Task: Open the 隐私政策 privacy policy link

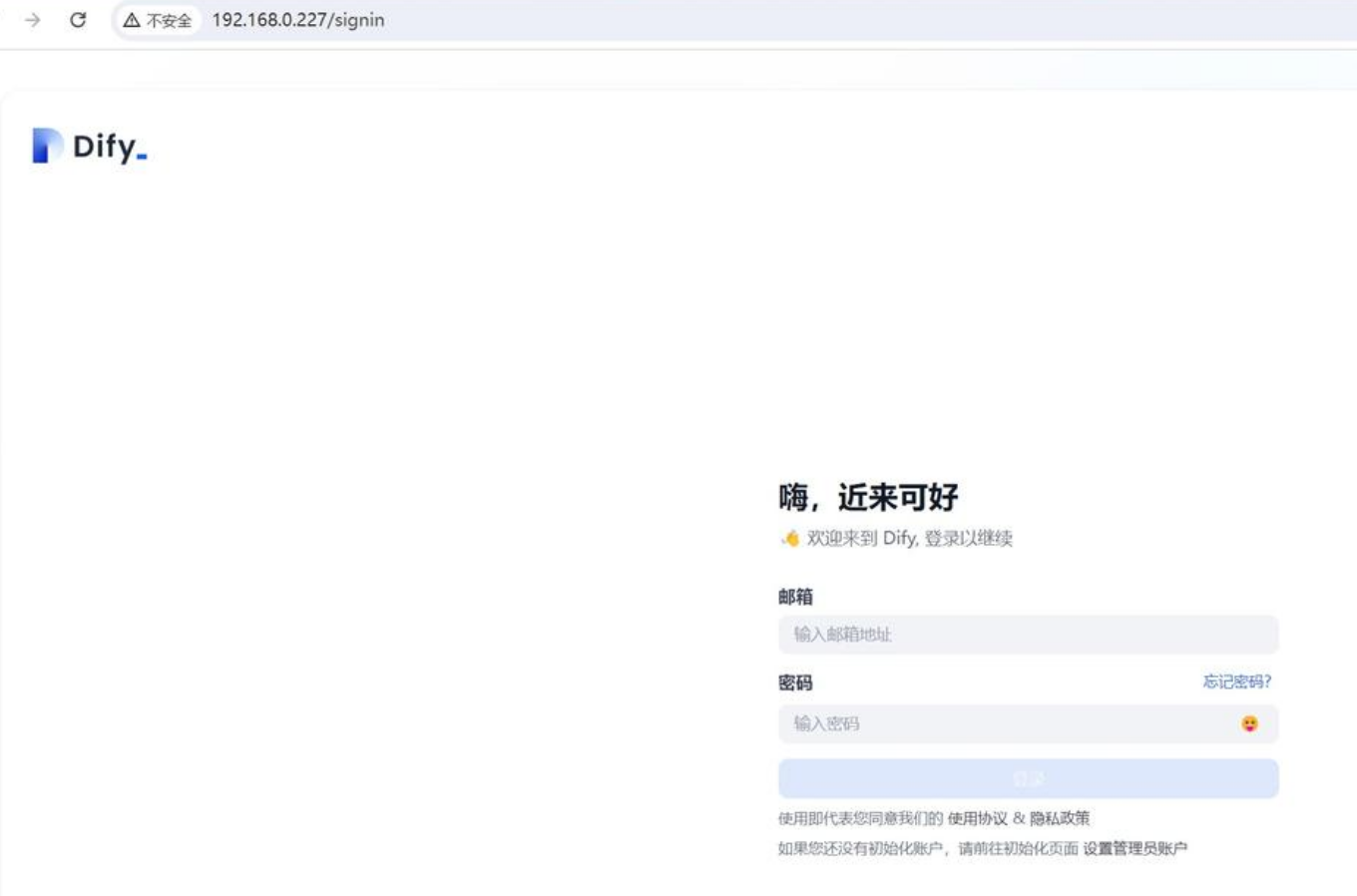Action: coord(1060,818)
